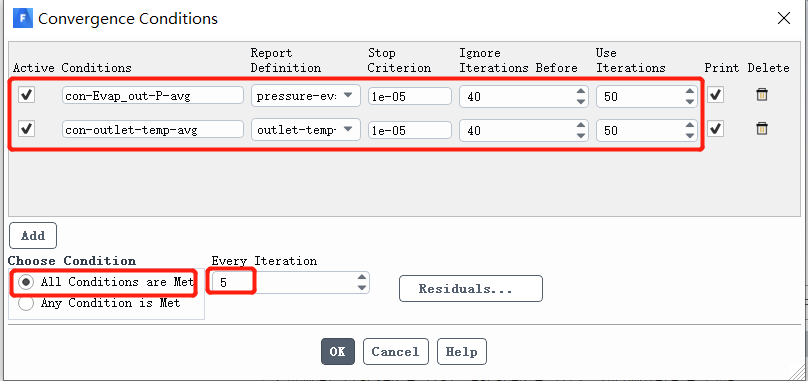Click the Fluent logo icon in title bar

[23, 19]
